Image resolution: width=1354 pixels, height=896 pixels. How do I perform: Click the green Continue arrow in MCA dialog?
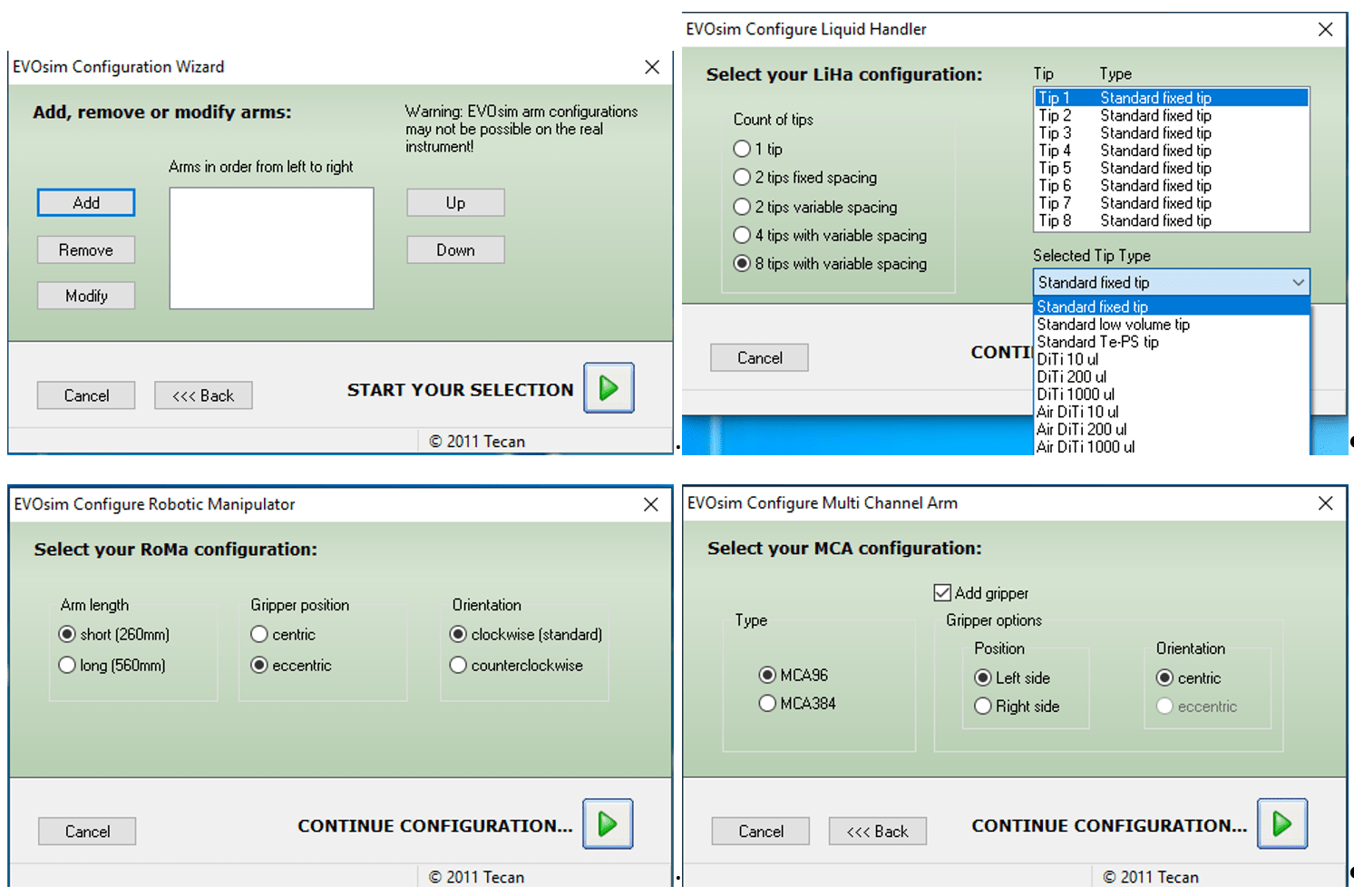[1281, 824]
